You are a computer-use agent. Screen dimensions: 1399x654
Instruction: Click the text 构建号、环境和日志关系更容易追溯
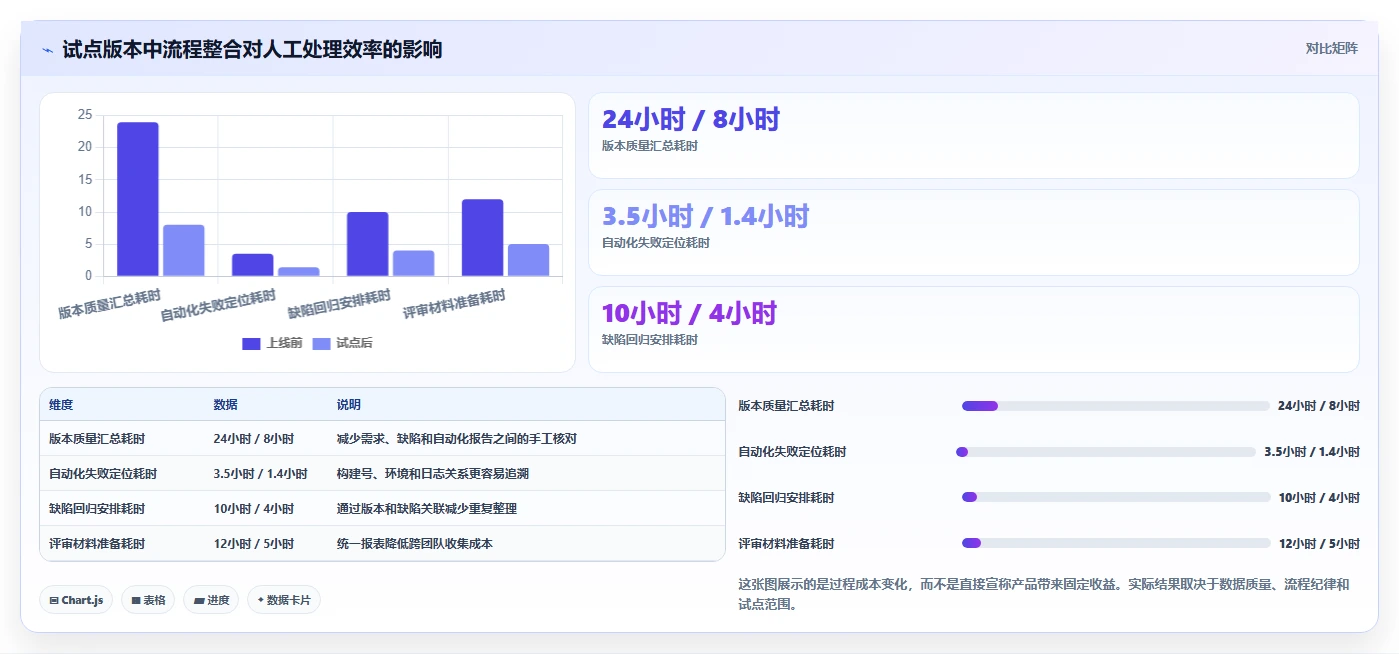(433, 474)
